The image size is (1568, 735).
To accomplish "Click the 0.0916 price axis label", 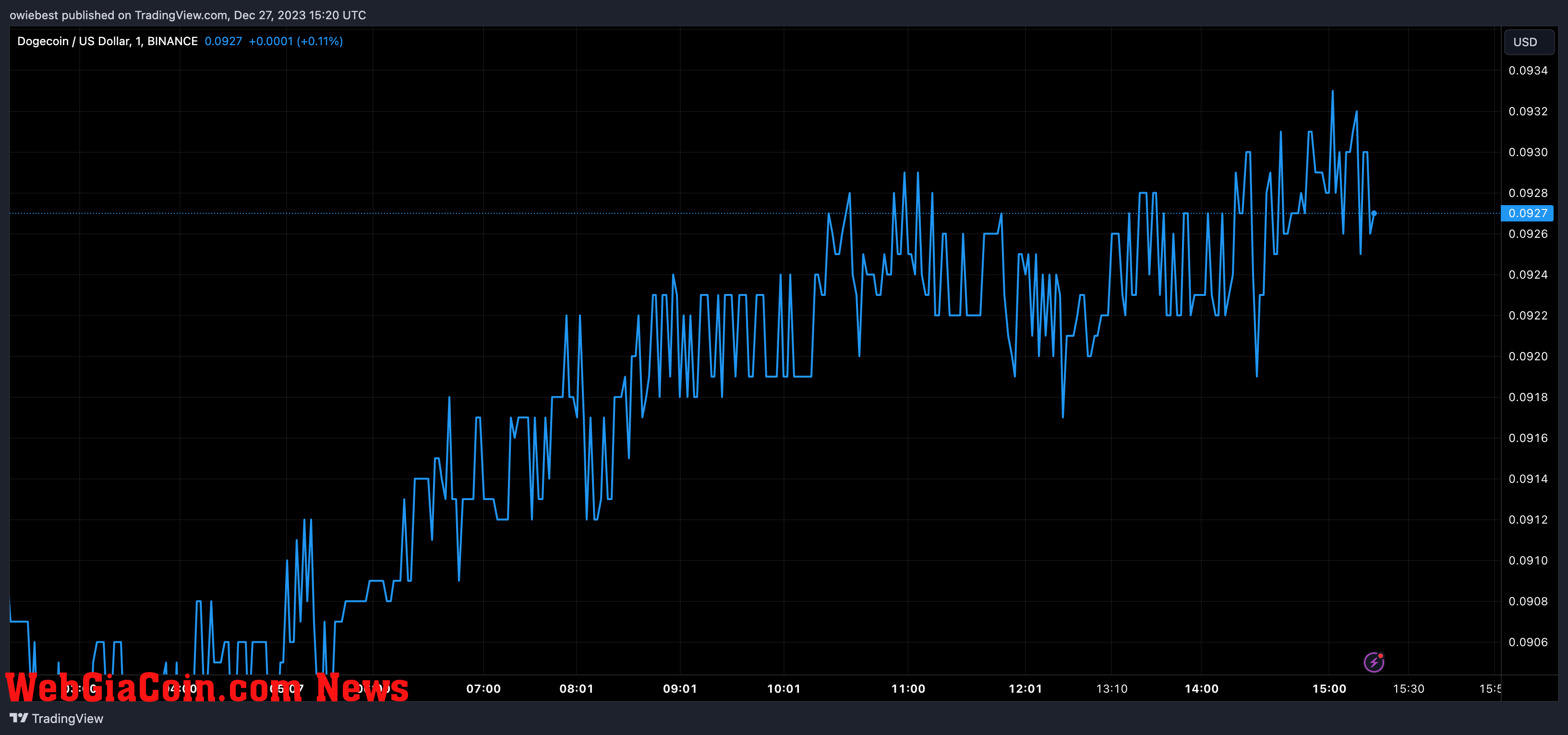I will [1528, 438].
